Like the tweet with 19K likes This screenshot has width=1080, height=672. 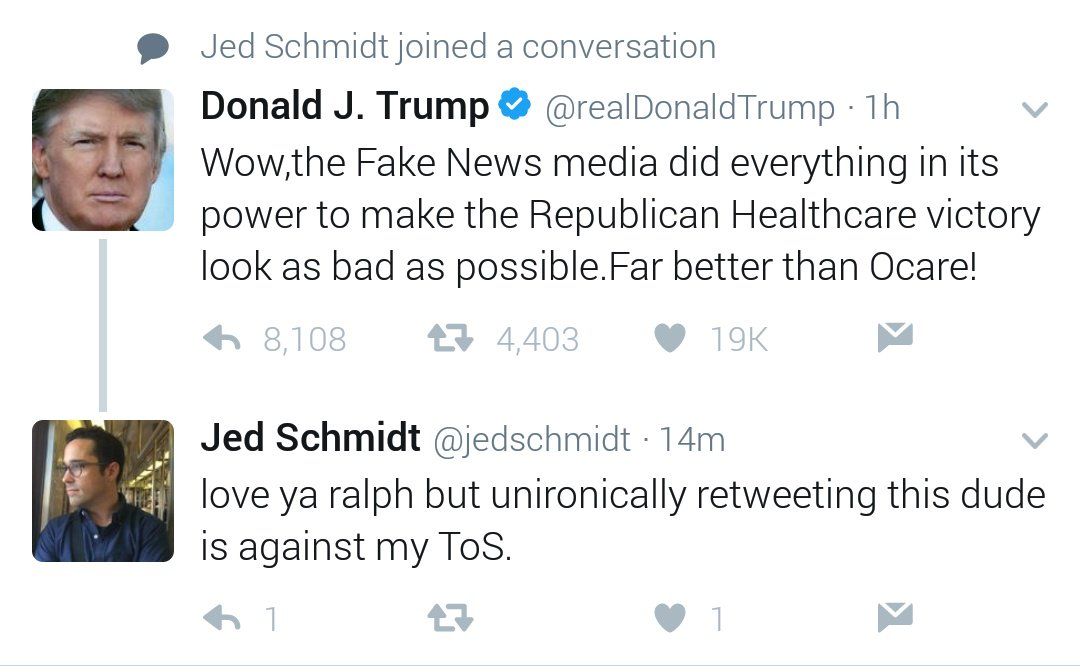[669, 338]
